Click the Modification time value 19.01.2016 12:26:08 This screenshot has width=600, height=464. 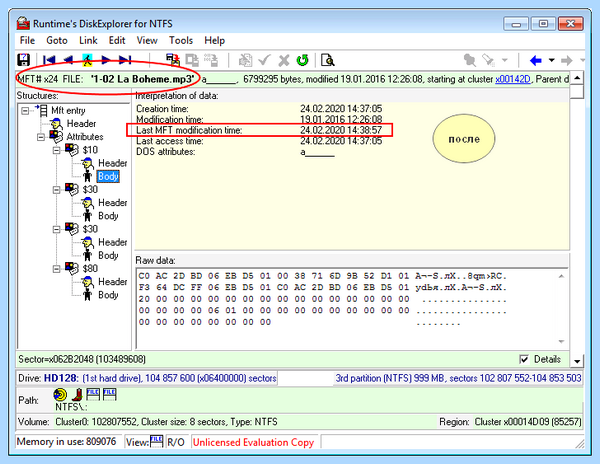341,119
